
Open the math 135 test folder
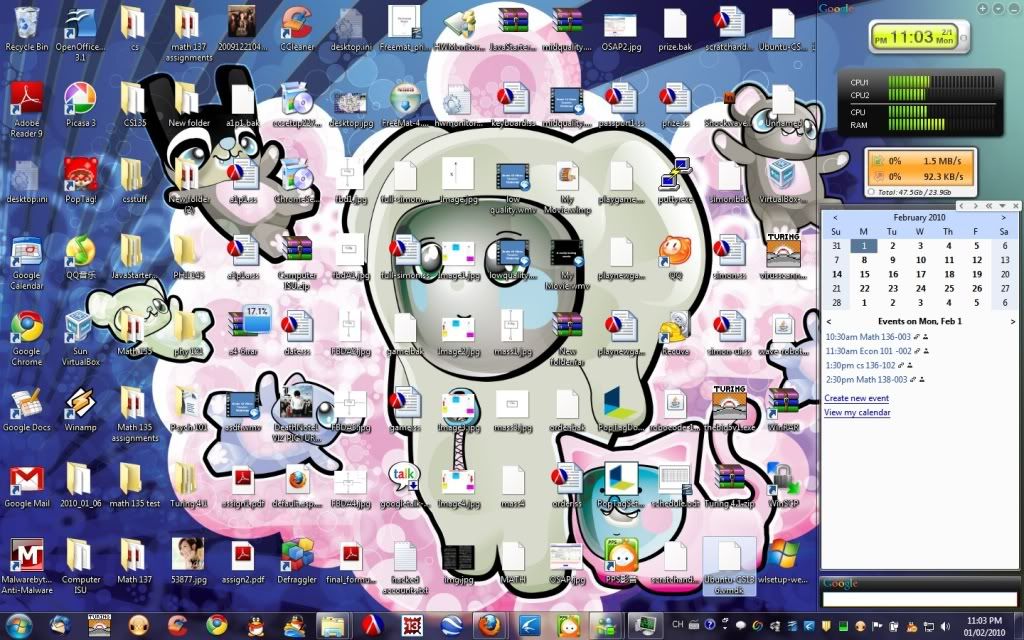pyautogui.click(x=134, y=487)
